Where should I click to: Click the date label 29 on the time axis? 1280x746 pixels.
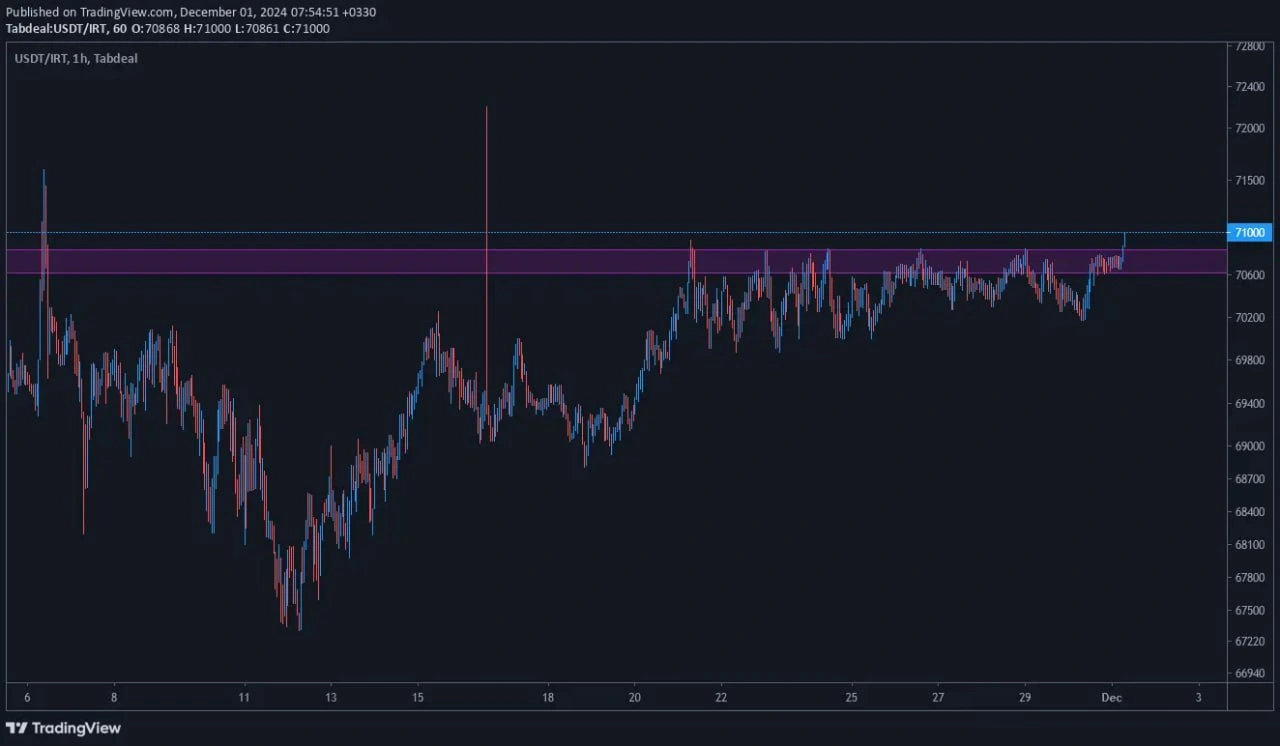point(1025,697)
